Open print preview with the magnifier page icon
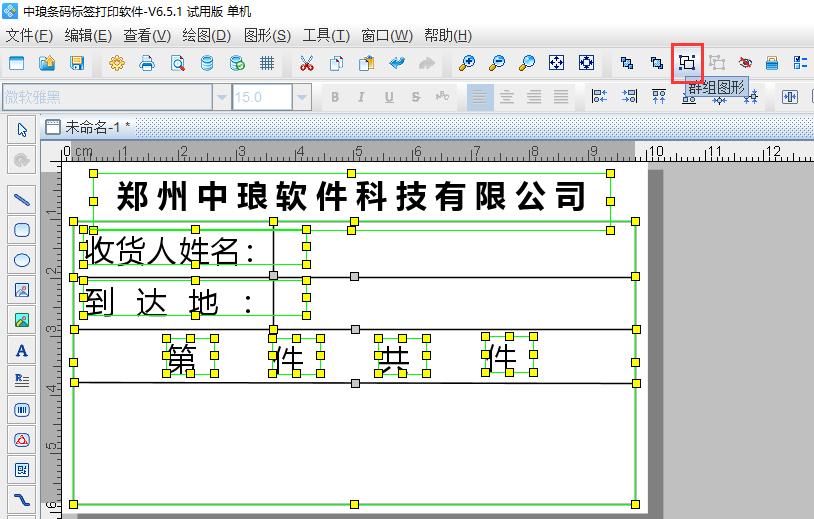814x519 pixels. (178, 63)
